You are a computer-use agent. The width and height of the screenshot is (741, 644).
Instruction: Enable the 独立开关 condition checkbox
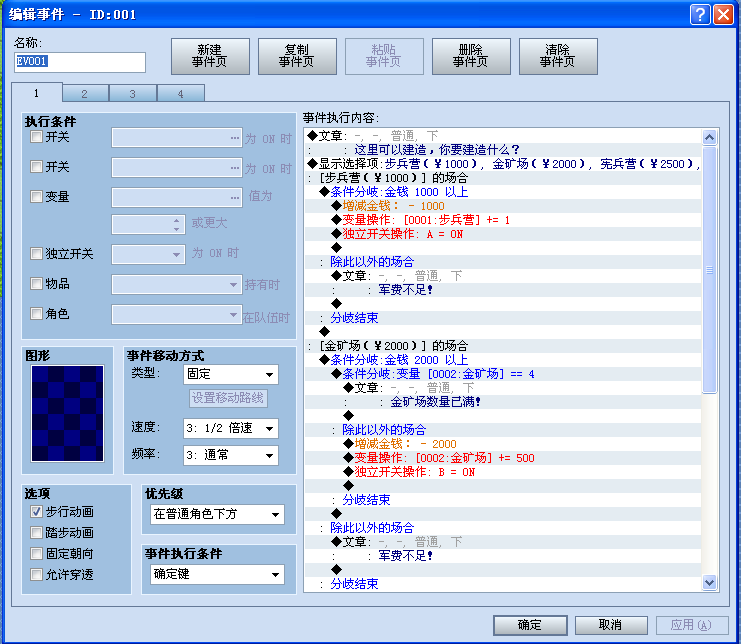(x=36, y=254)
